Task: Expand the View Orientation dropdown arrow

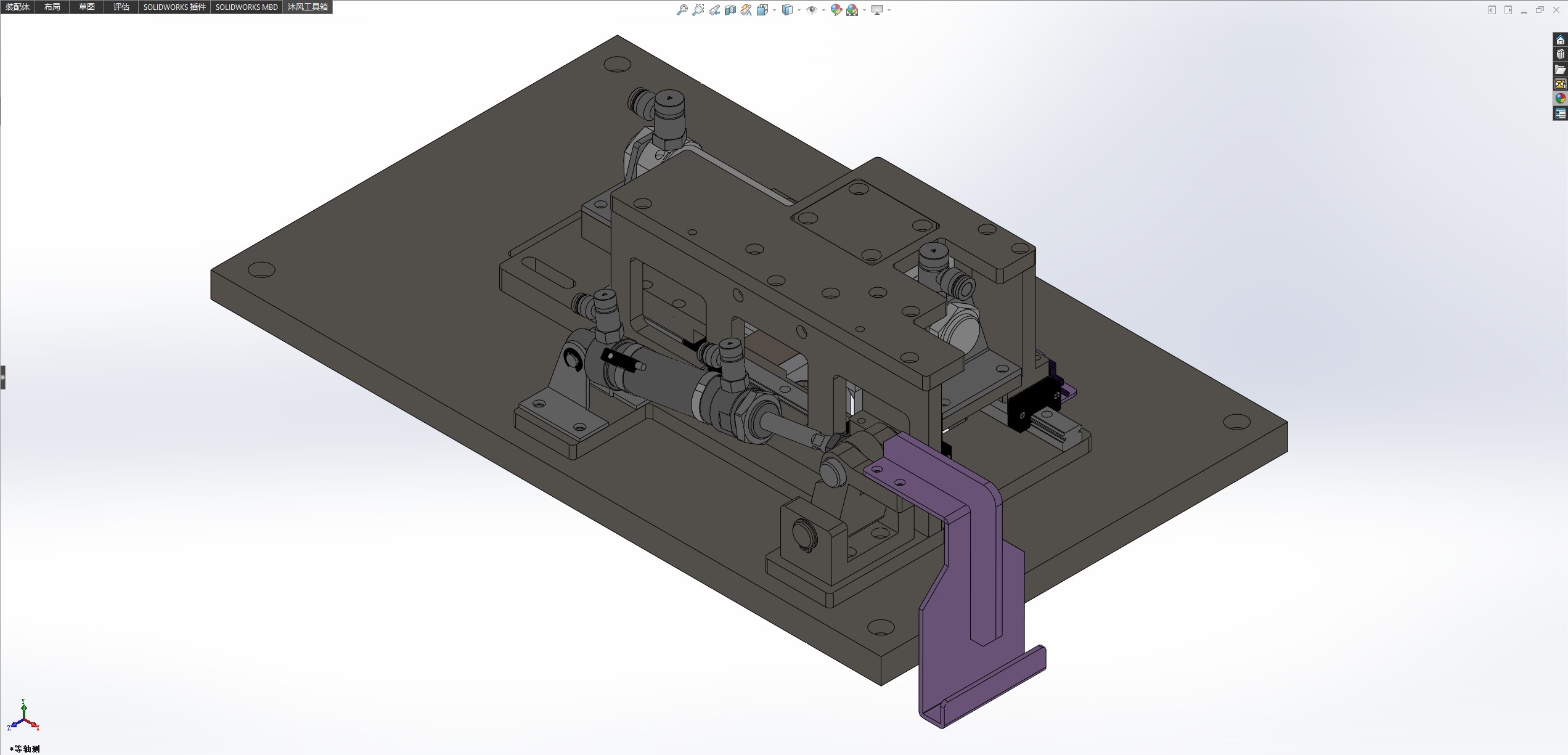Action: (774, 10)
